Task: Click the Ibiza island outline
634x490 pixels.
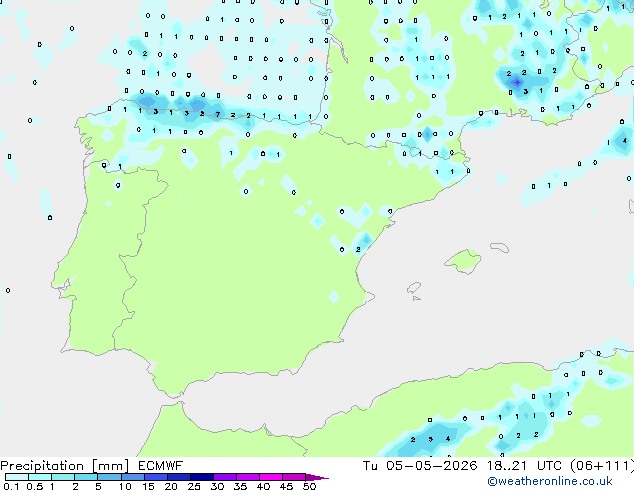Action: pos(414,288)
